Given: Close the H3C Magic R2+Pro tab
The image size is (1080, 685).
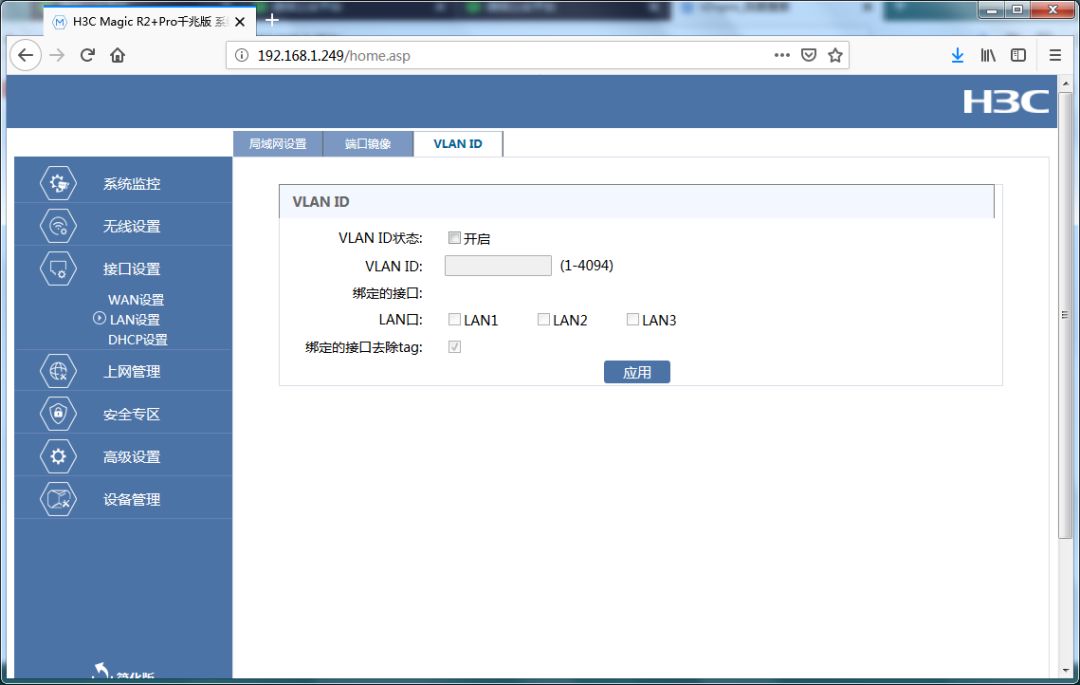Looking at the screenshot, I should click(x=240, y=22).
